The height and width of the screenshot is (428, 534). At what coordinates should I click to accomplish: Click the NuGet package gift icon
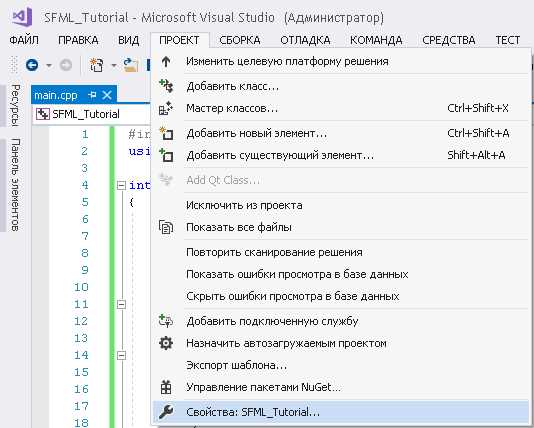pyautogui.click(x=166, y=387)
